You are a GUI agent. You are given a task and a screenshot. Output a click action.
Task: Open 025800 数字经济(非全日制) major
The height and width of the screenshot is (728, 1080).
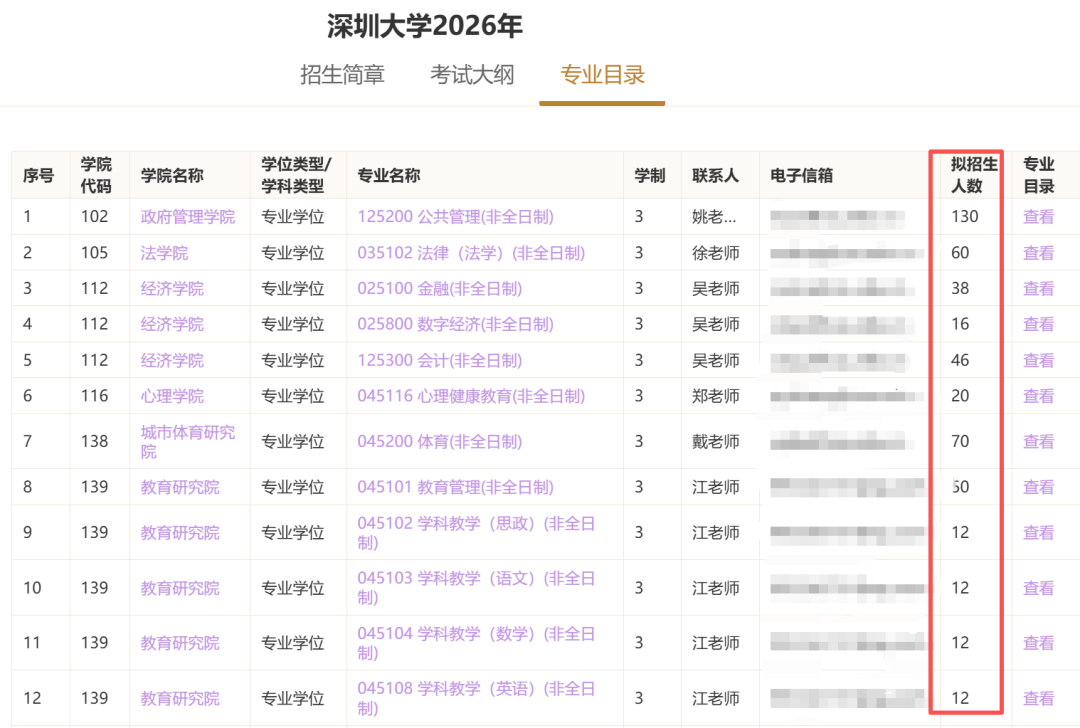pyautogui.click(x=455, y=325)
